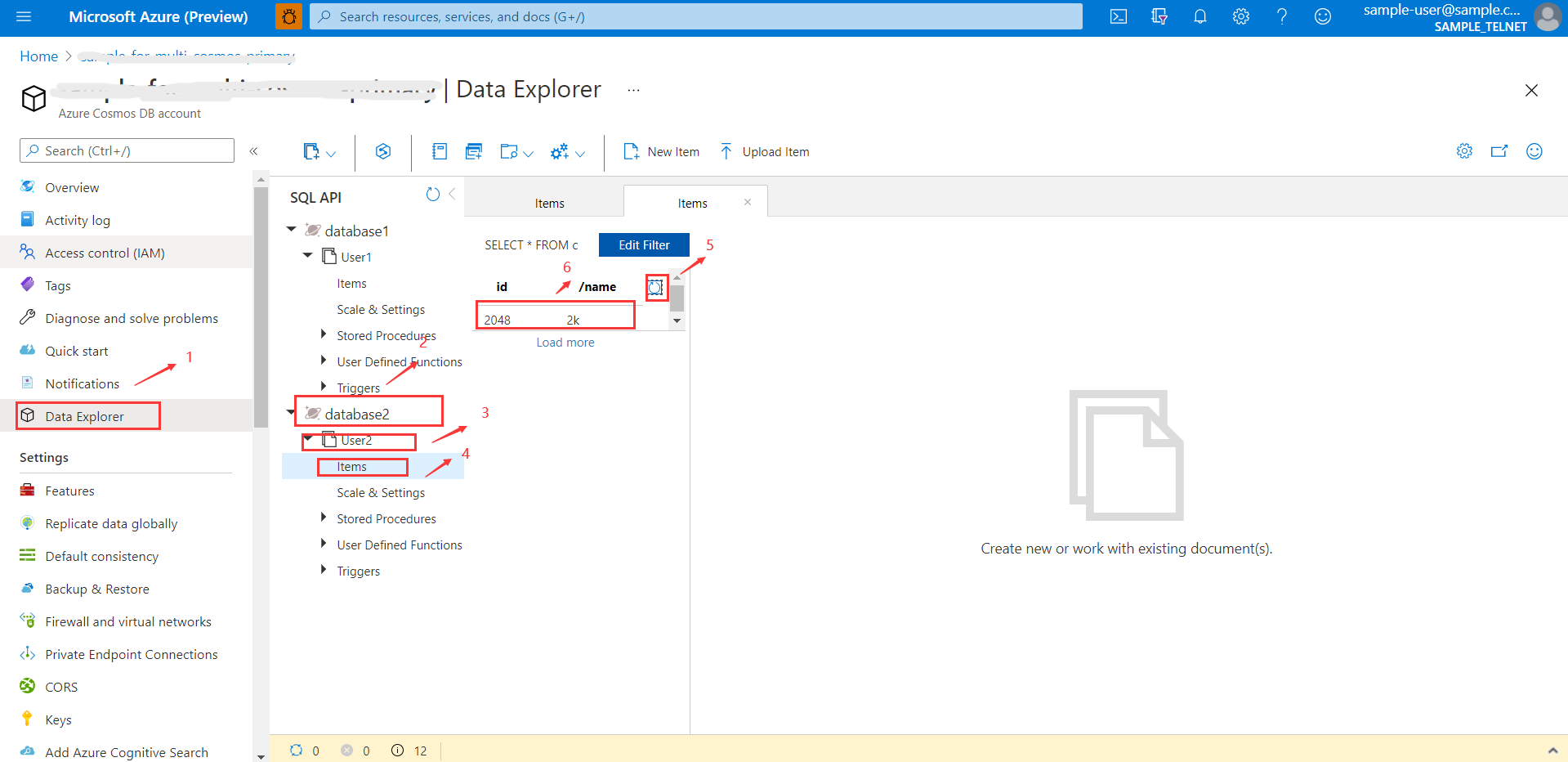Open the portal hamburger menu
Screen dimensions: 1568x762
click(24, 16)
